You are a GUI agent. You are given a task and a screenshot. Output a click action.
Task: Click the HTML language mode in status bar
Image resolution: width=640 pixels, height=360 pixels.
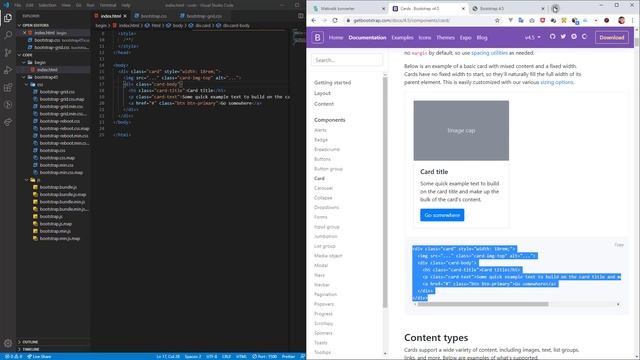pos(241,357)
